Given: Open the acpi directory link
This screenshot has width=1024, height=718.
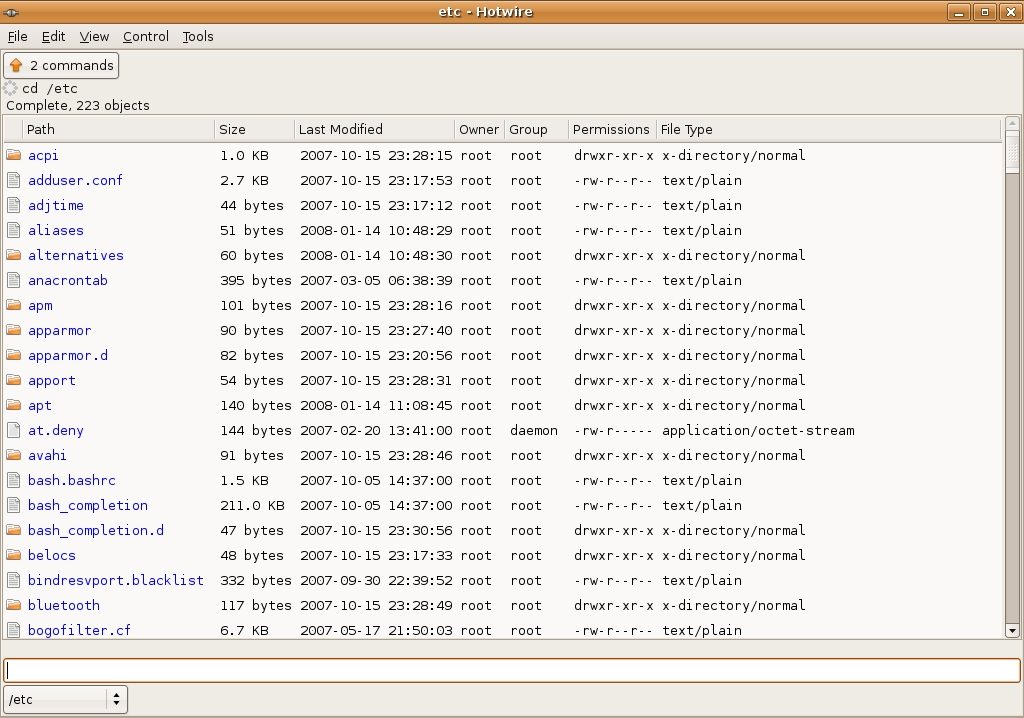Looking at the screenshot, I should [43, 155].
